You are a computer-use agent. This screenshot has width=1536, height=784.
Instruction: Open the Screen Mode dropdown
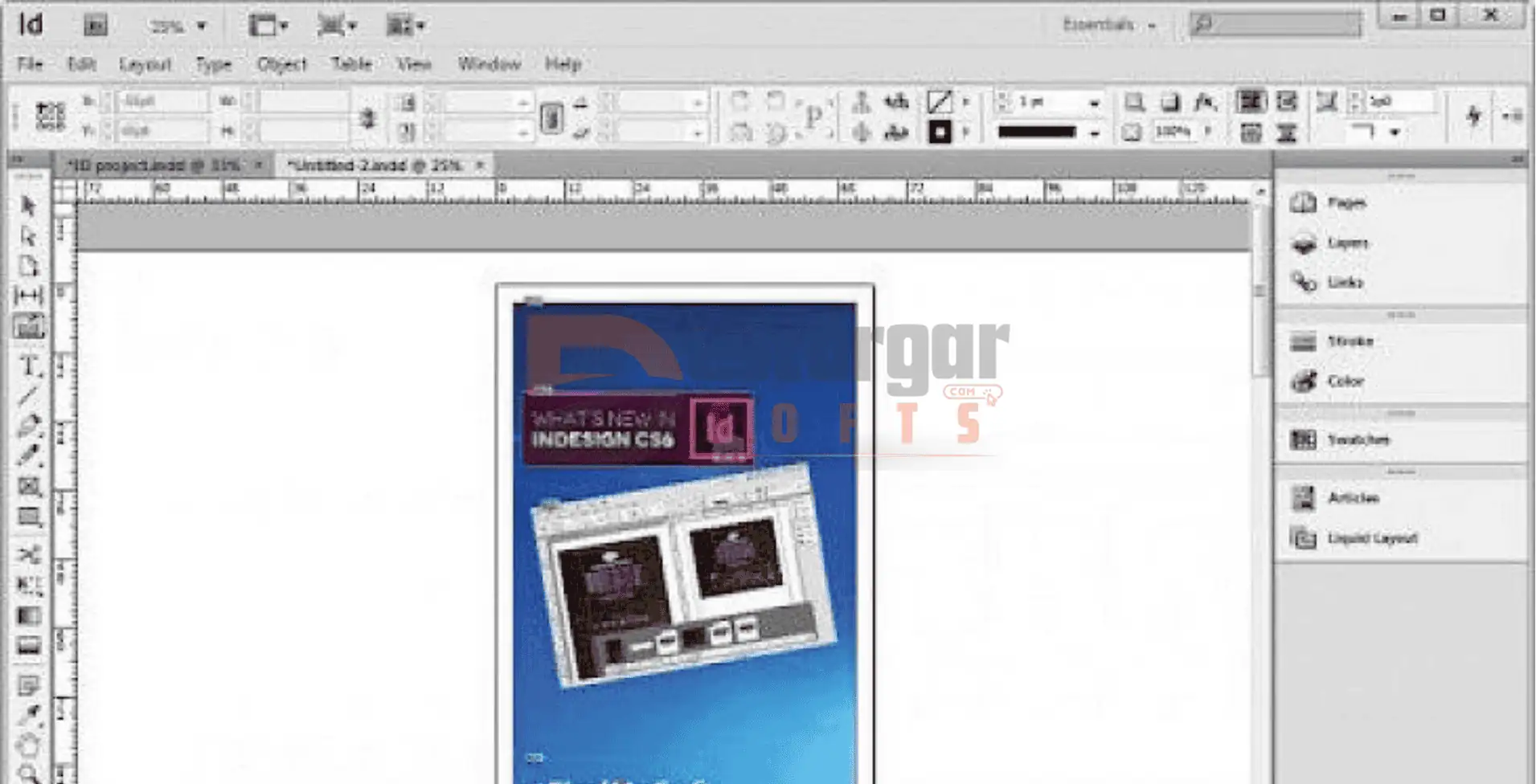pyautogui.click(x=337, y=26)
